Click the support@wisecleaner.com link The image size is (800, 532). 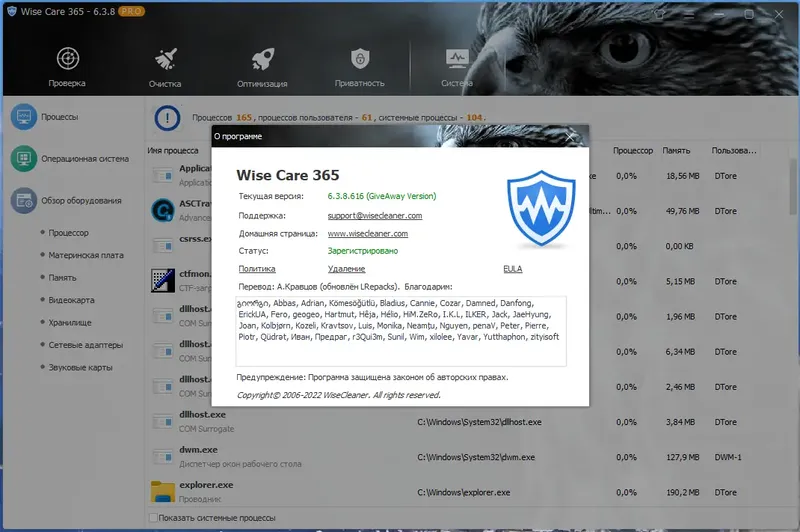[374, 216]
